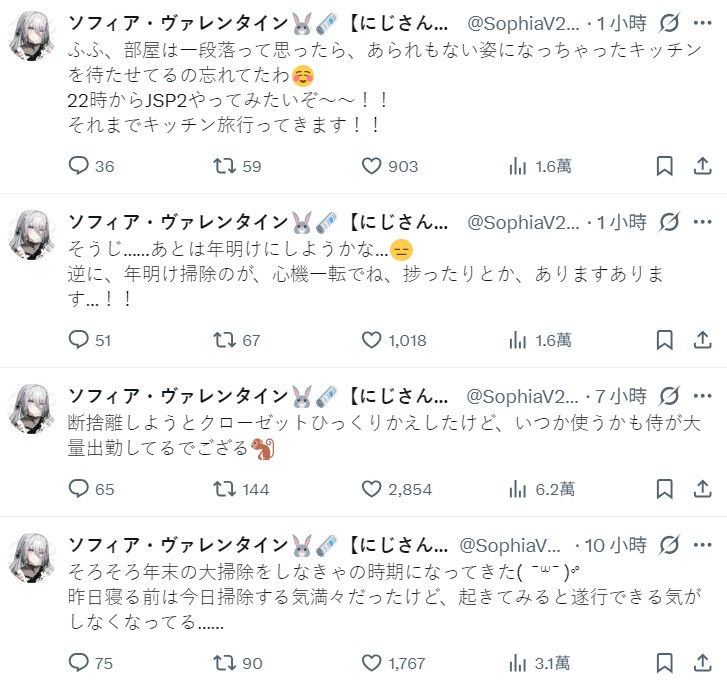The height and width of the screenshot is (683, 727).
Task: Like the tweet with 903 likes
Action: pos(372,166)
